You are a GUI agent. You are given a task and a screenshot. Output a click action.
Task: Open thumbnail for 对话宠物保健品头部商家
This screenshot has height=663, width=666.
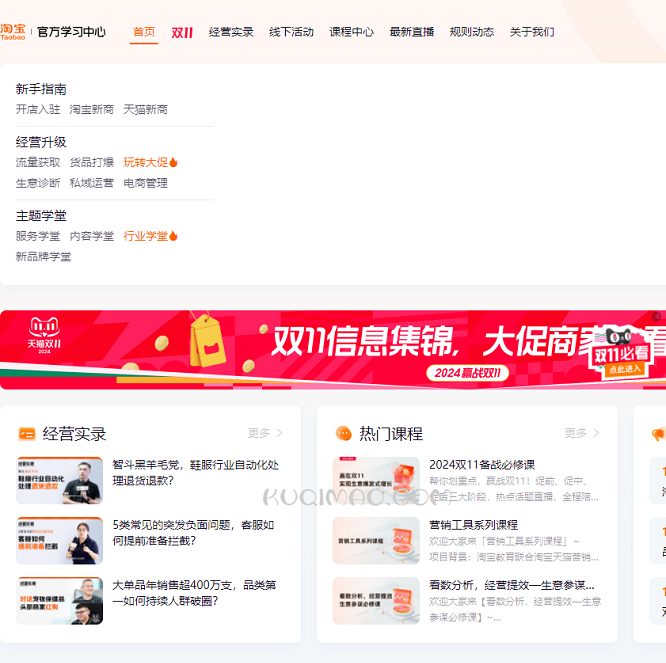coord(59,601)
